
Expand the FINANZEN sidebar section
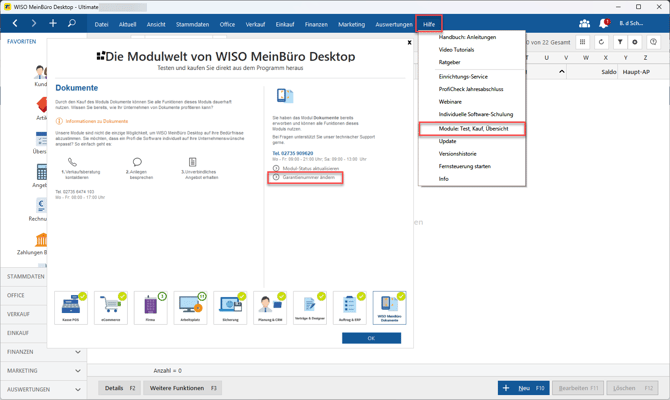pyautogui.click(x=77, y=352)
